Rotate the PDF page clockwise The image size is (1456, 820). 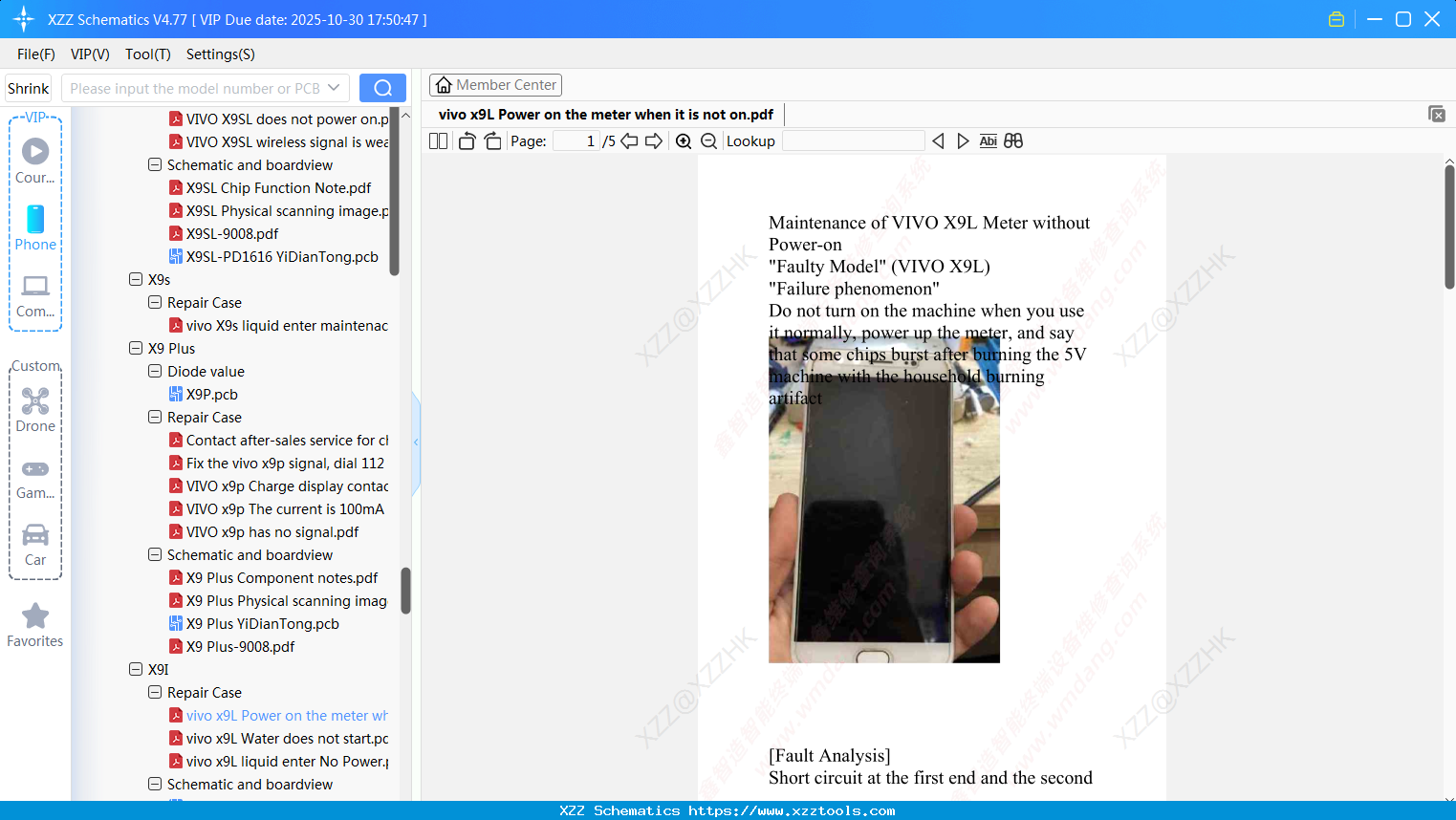click(491, 140)
